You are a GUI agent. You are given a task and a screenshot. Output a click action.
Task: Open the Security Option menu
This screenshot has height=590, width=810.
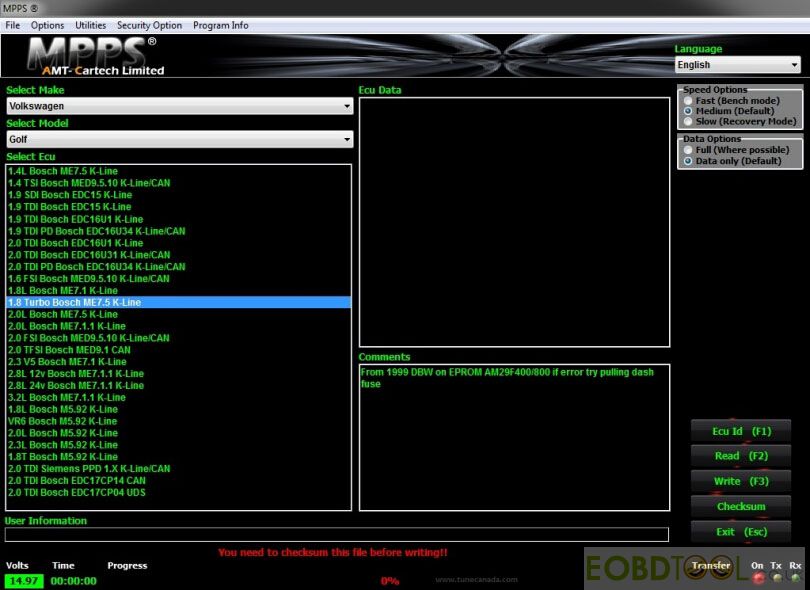point(149,25)
